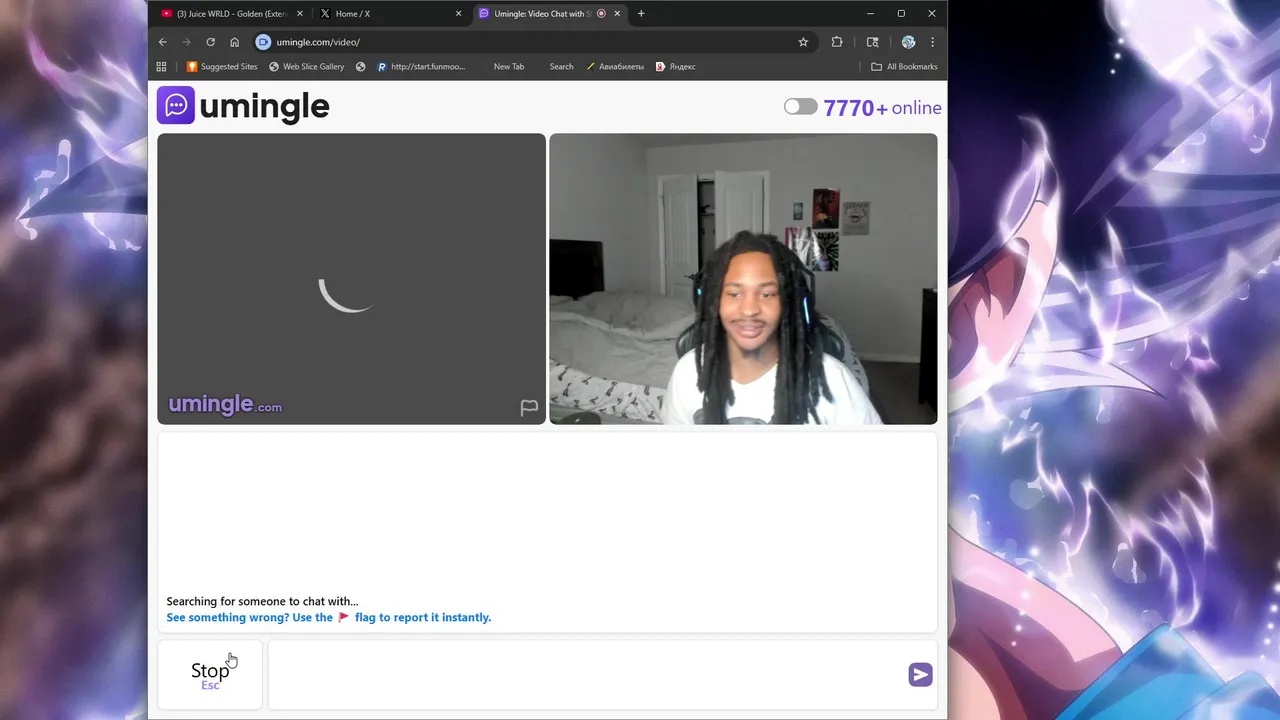Click the camera site info icon in address bar
Viewport: 1280px width, 720px height.
(263, 42)
